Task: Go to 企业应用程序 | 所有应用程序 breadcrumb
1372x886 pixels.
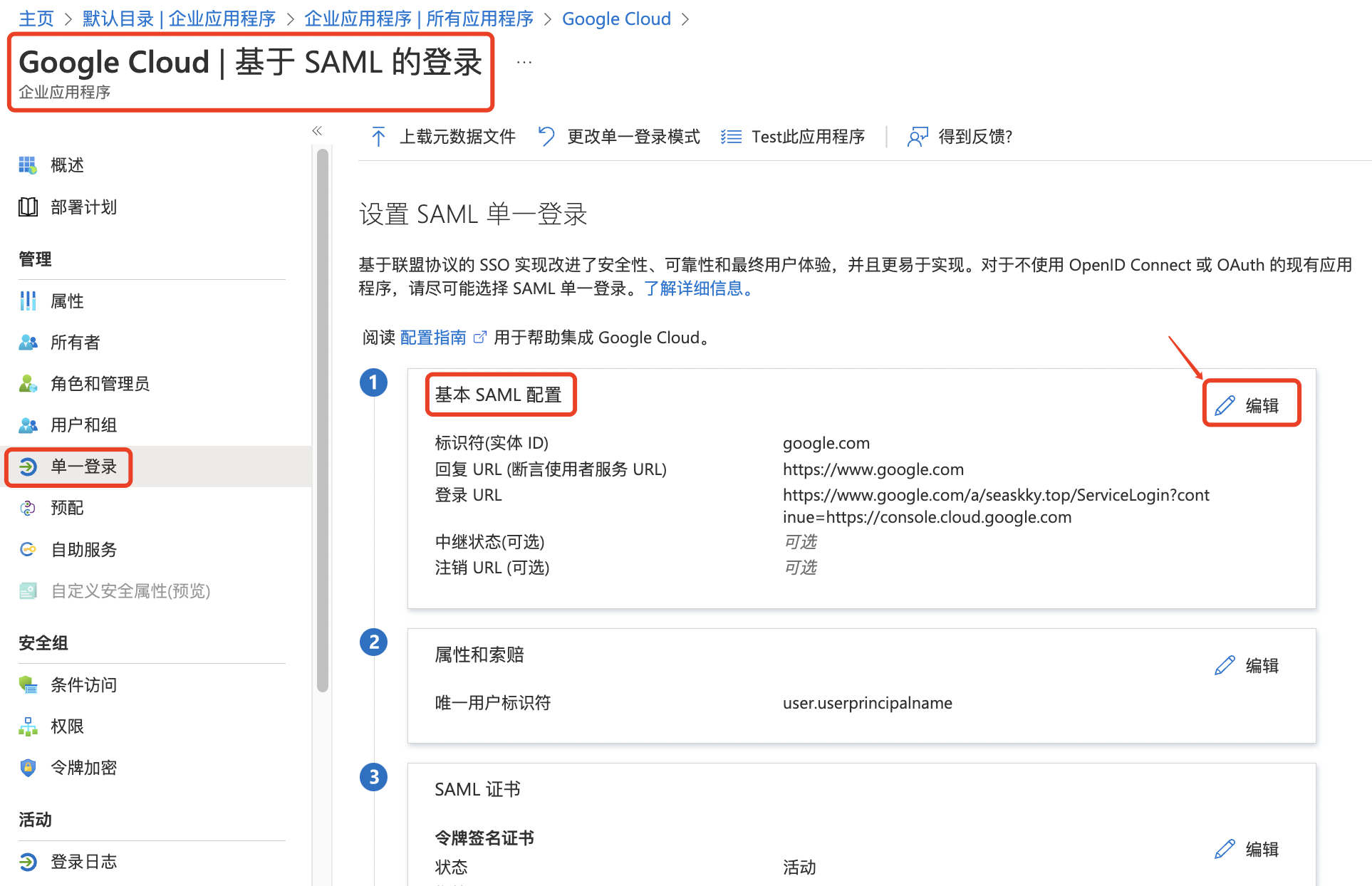Action: [419, 19]
